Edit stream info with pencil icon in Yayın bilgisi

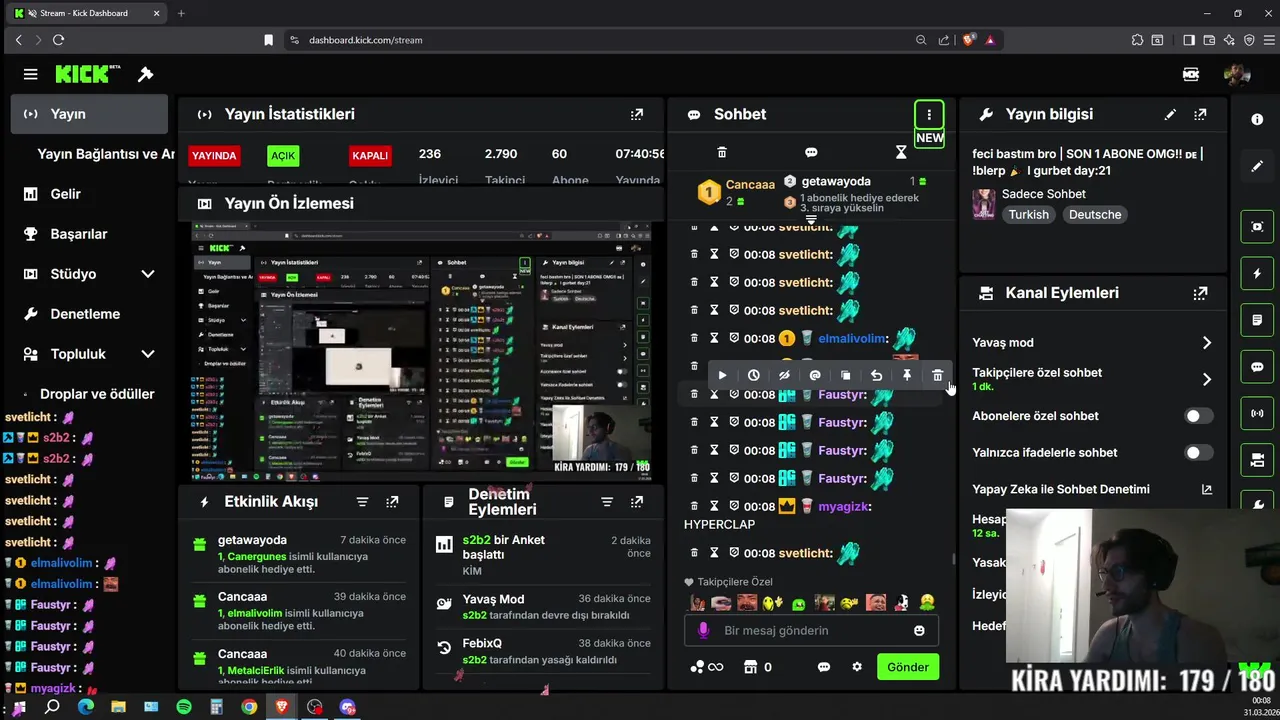click(x=1170, y=114)
